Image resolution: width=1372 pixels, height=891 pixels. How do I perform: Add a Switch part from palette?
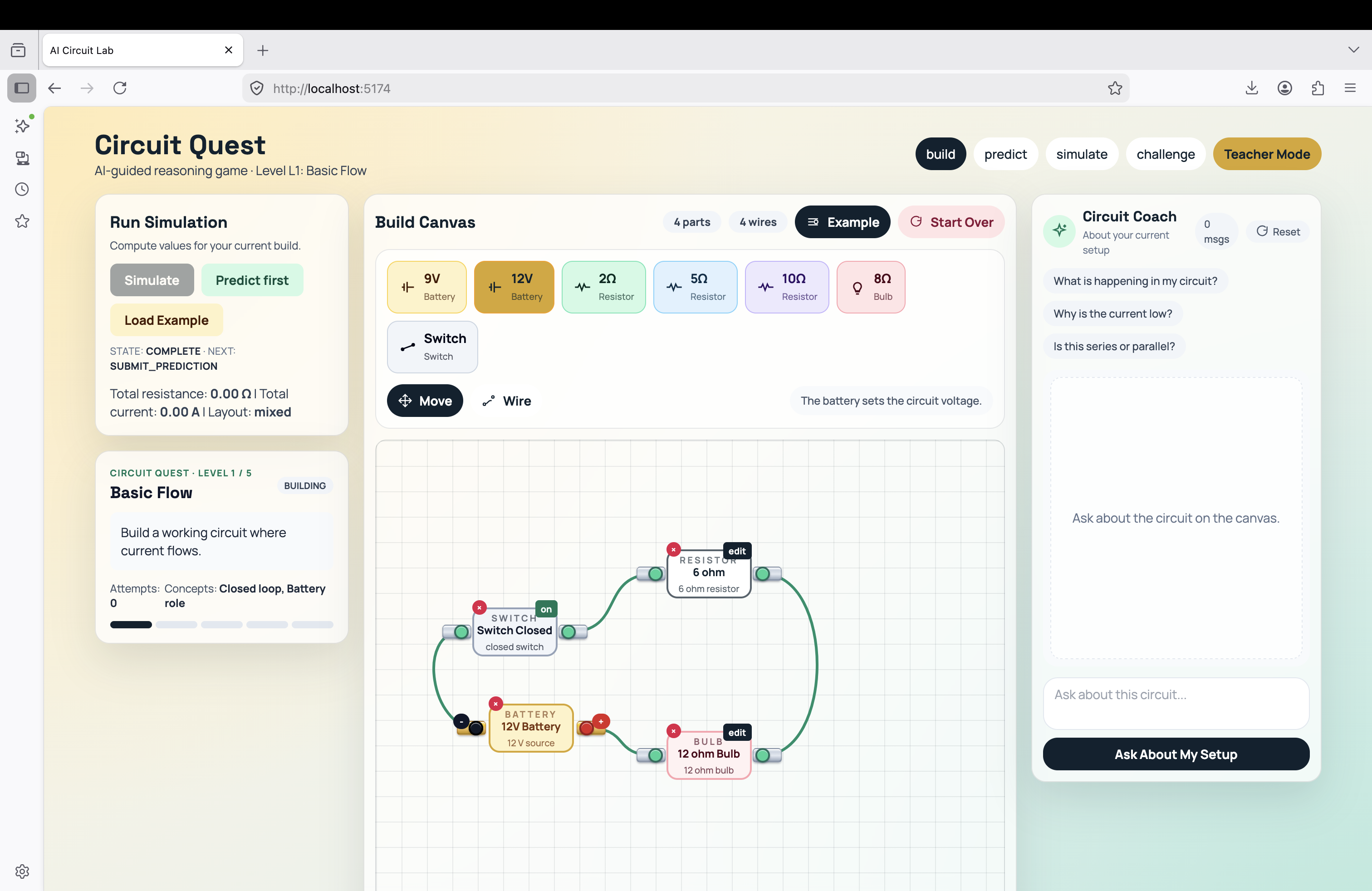click(432, 347)
